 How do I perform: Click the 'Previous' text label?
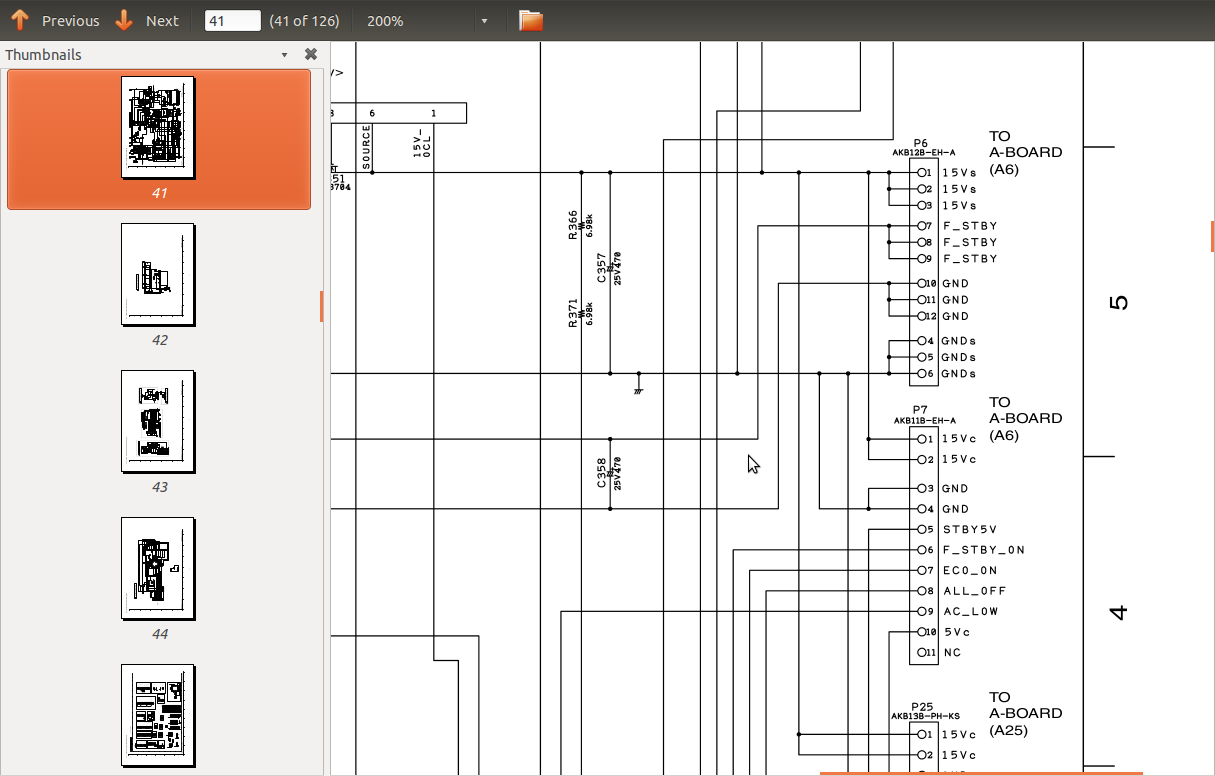[x=70, y=21]
